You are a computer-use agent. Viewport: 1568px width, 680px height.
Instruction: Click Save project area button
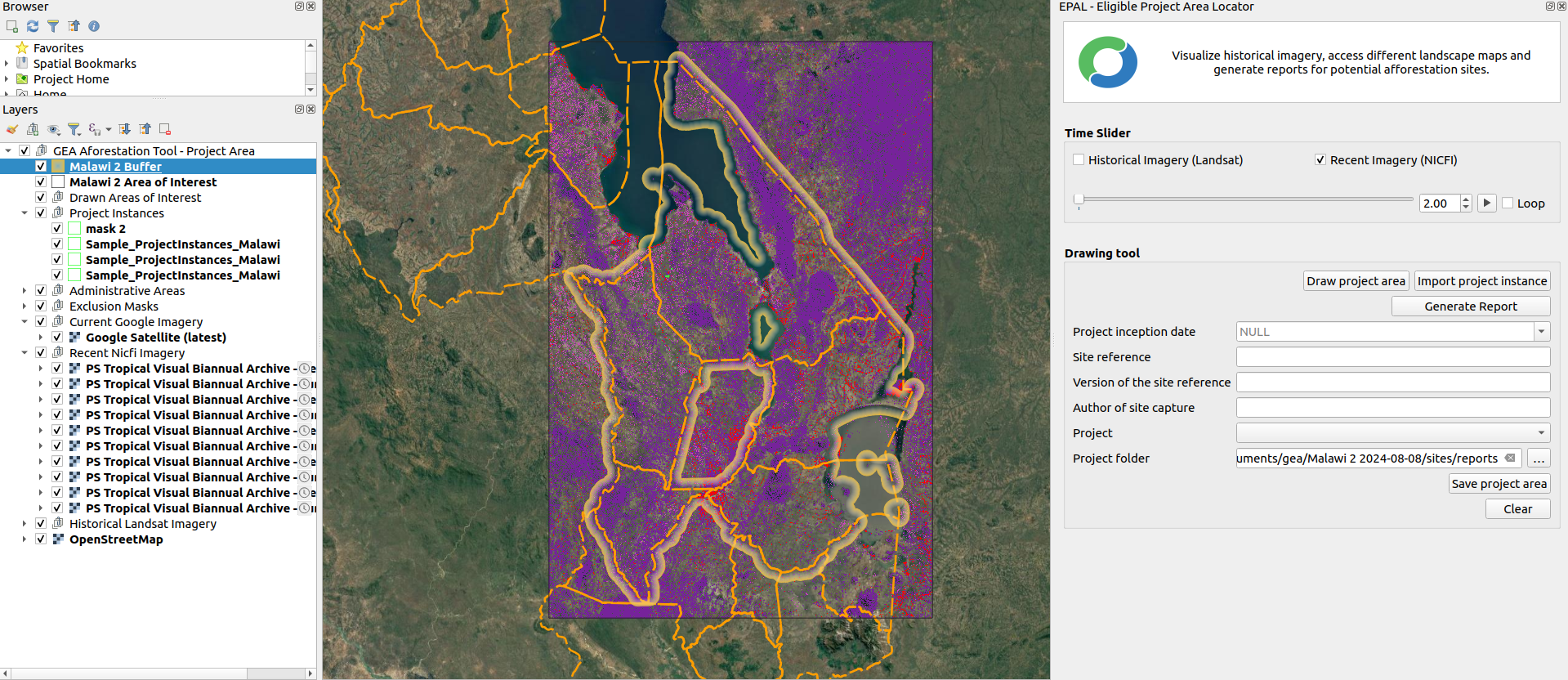click(1499, 484)
